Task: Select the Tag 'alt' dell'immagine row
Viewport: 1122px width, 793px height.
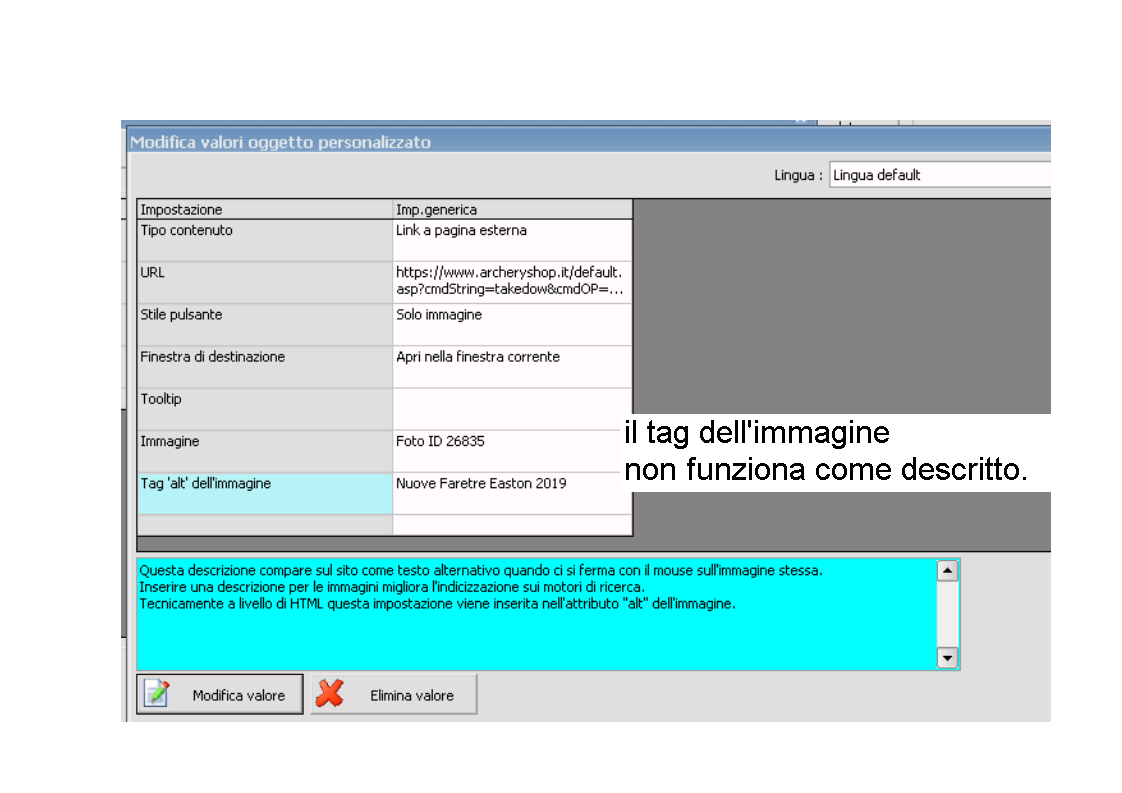Action: [x=385, y=494]
